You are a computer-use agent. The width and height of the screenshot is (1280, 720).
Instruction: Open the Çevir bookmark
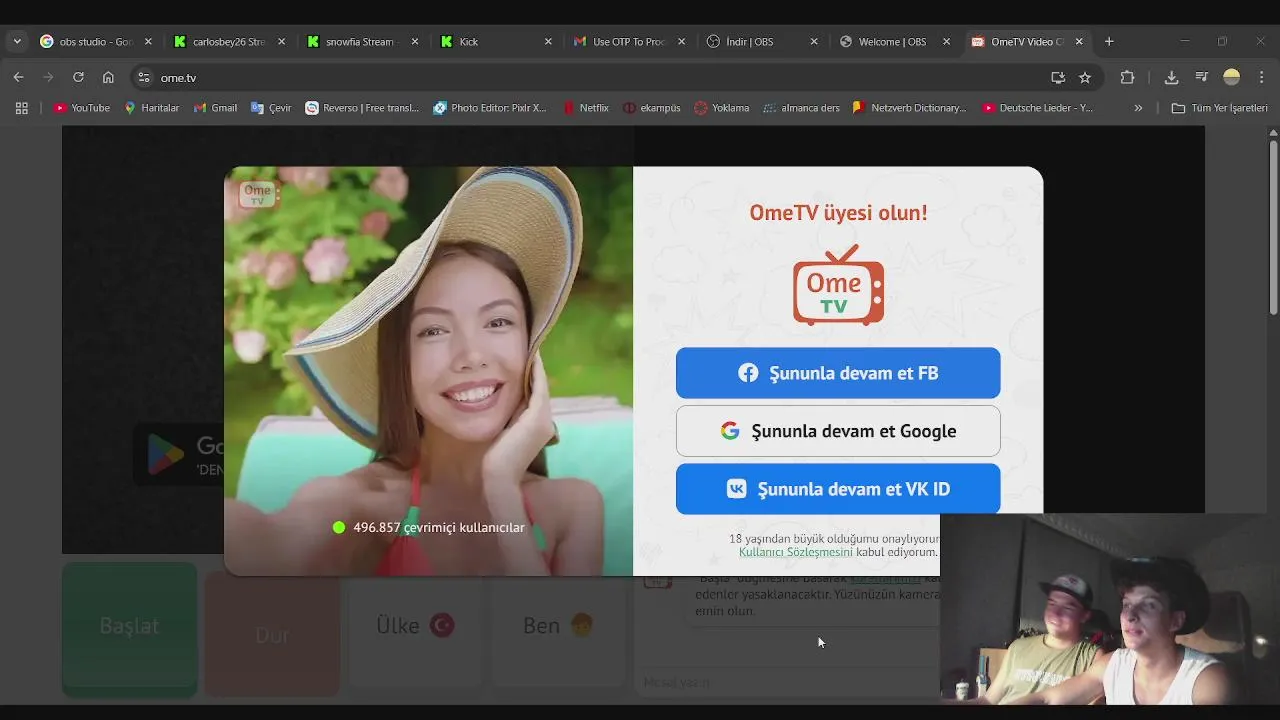271,108
